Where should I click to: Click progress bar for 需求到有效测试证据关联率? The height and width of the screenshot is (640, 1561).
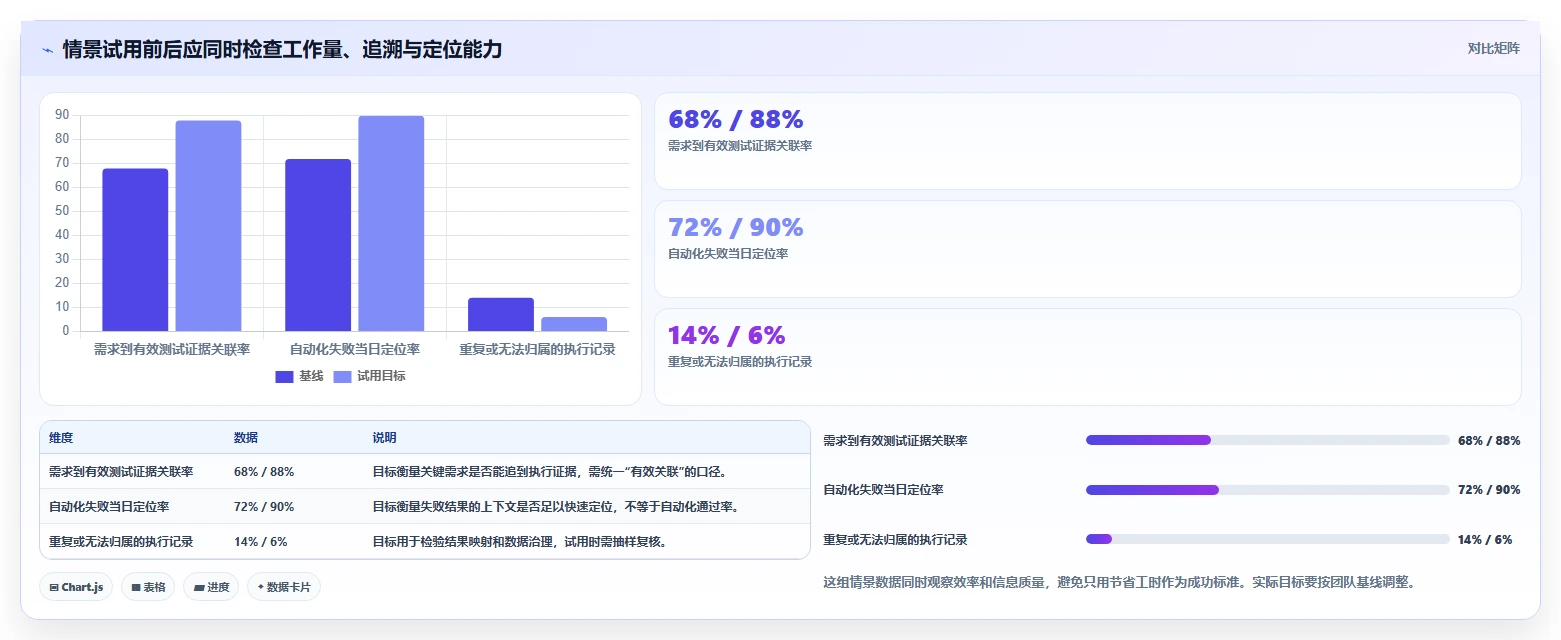click(1268, 440)
